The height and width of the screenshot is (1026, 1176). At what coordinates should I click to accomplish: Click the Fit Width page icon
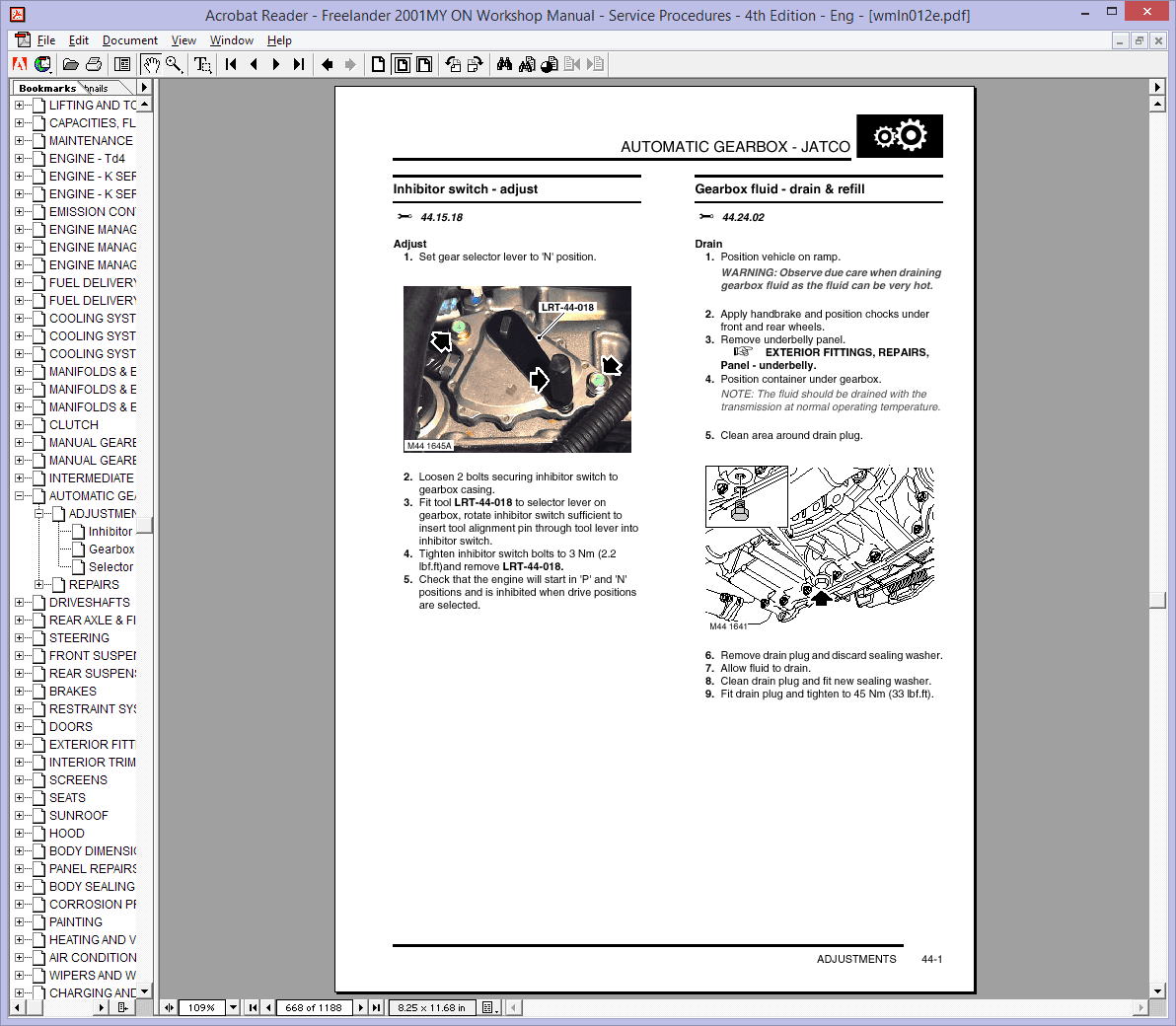pos(424,64)
